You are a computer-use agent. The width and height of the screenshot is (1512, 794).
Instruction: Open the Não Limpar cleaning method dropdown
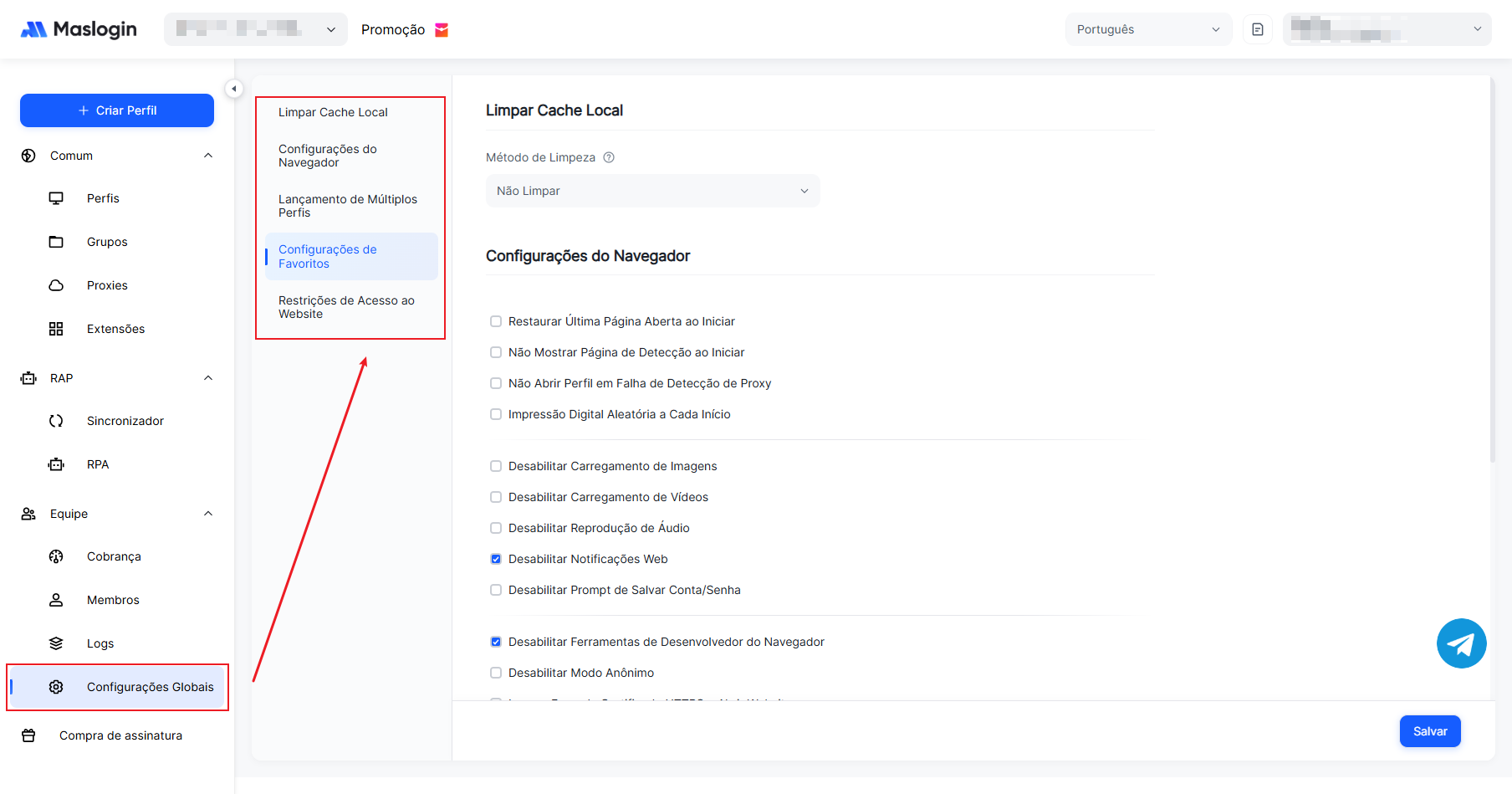pos(652,191)
